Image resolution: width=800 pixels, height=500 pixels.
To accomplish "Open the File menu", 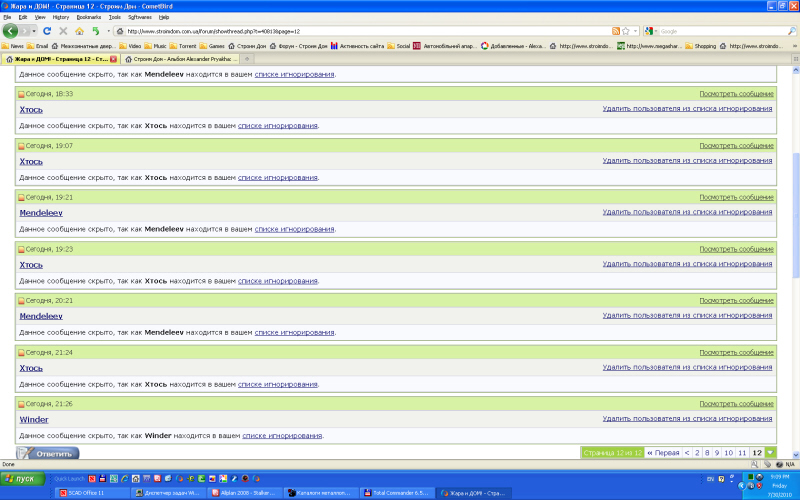I will click(x=7, y=17).
